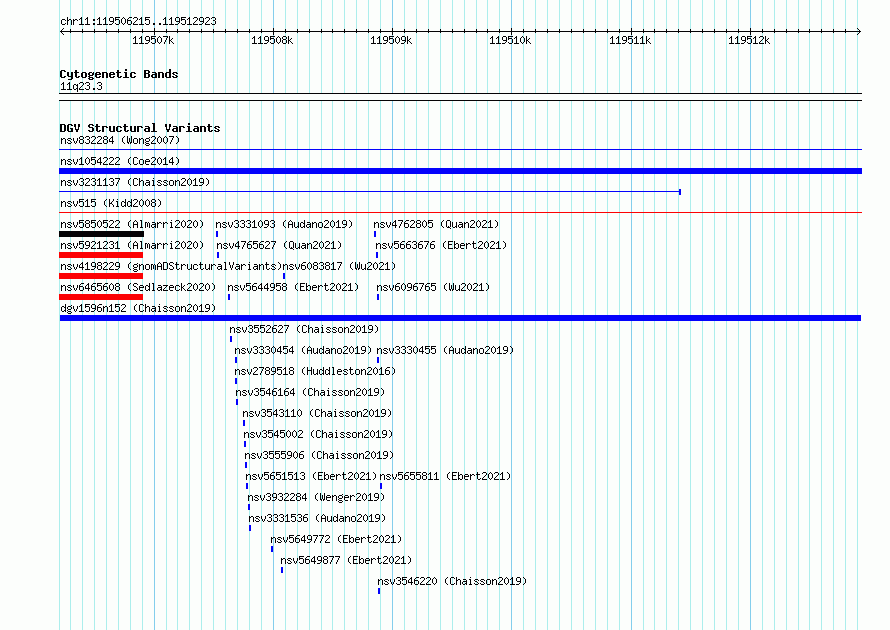
Task: Select nsv6083817 (Wu2021) label
Action: 339,266
